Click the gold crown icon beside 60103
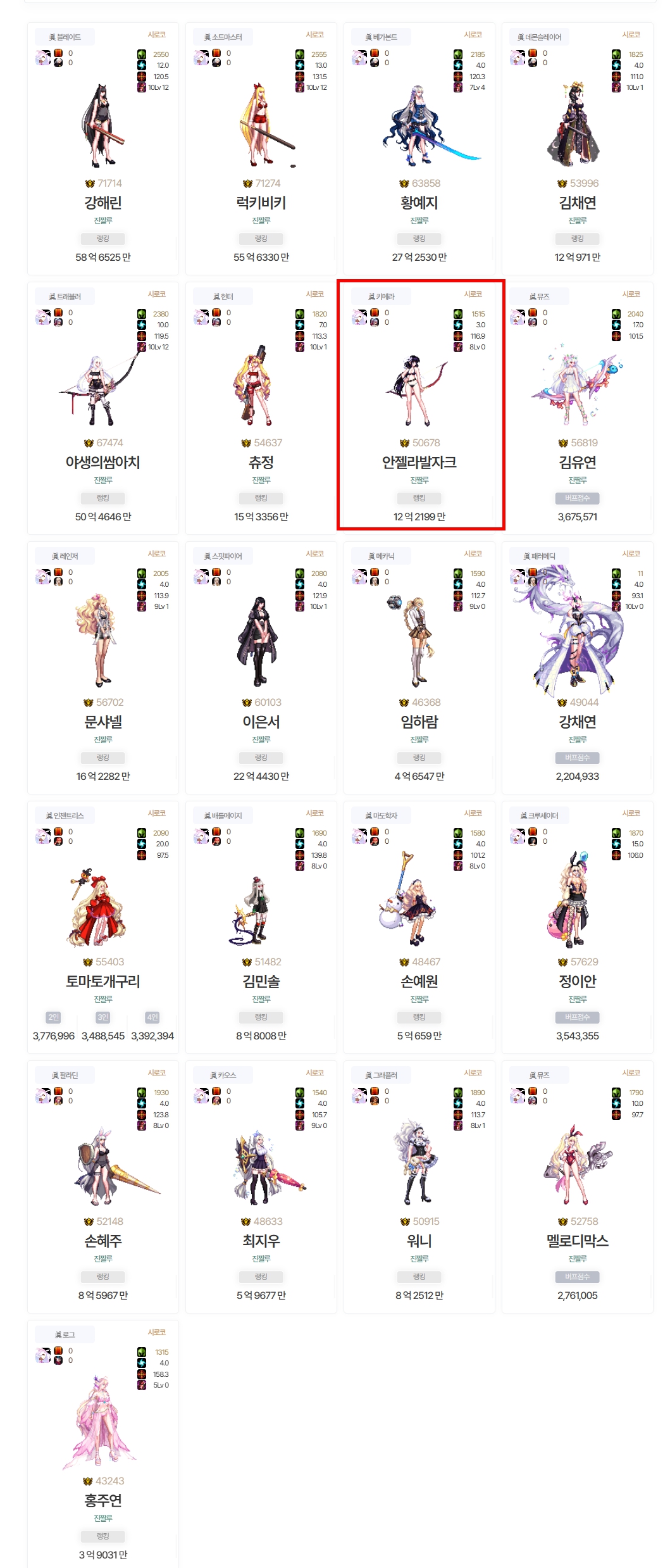This screenshot has width=670, height=1568. pos(247,703)
